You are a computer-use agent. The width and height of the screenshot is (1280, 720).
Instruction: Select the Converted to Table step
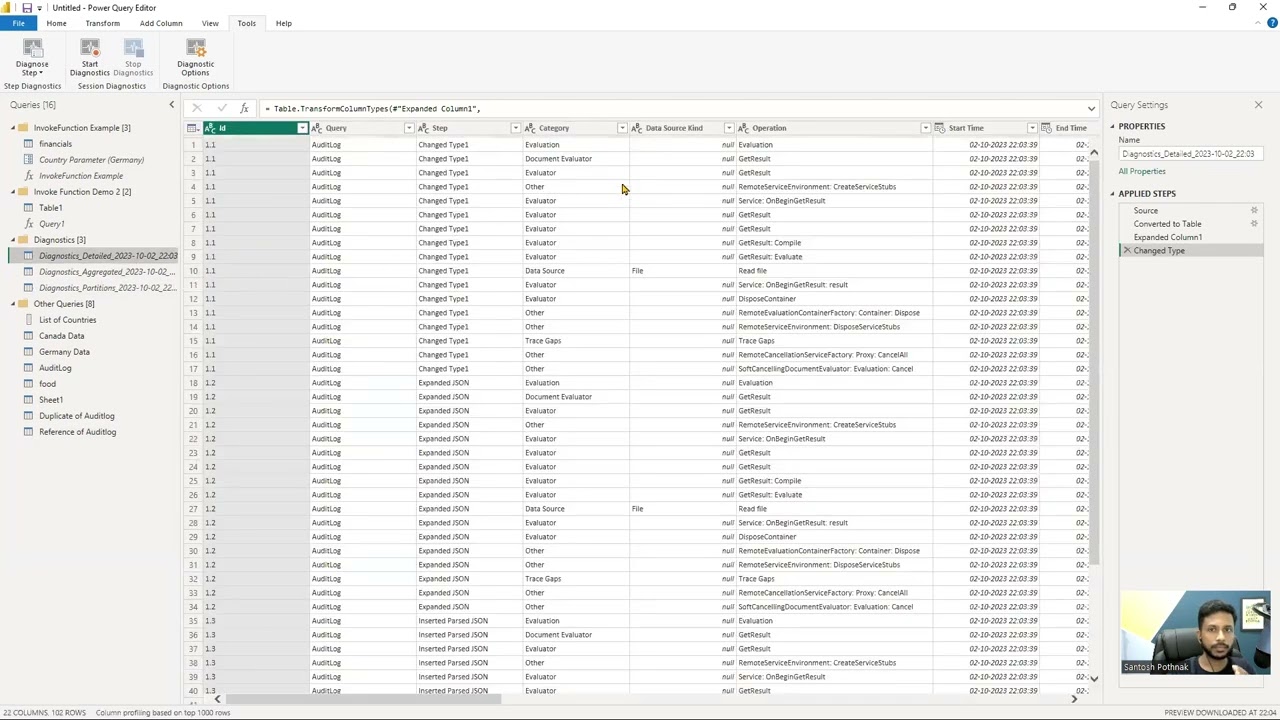click(x=1167, y=224)
